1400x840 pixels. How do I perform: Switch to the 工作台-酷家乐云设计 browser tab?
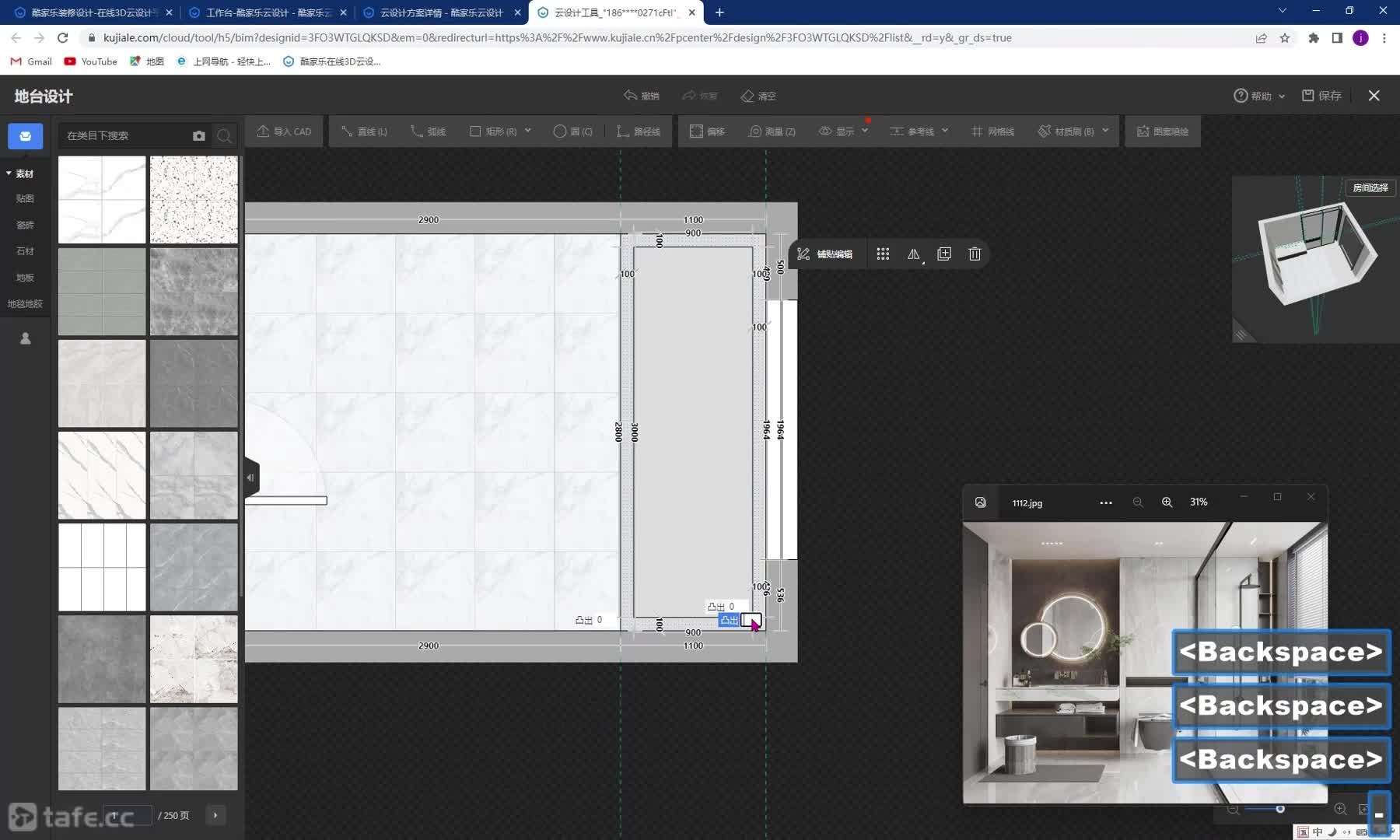[268, 12]
